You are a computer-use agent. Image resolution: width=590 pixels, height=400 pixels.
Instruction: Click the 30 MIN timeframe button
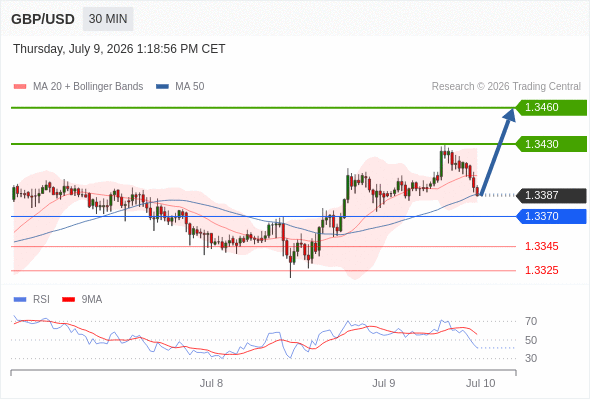point(108,19)
